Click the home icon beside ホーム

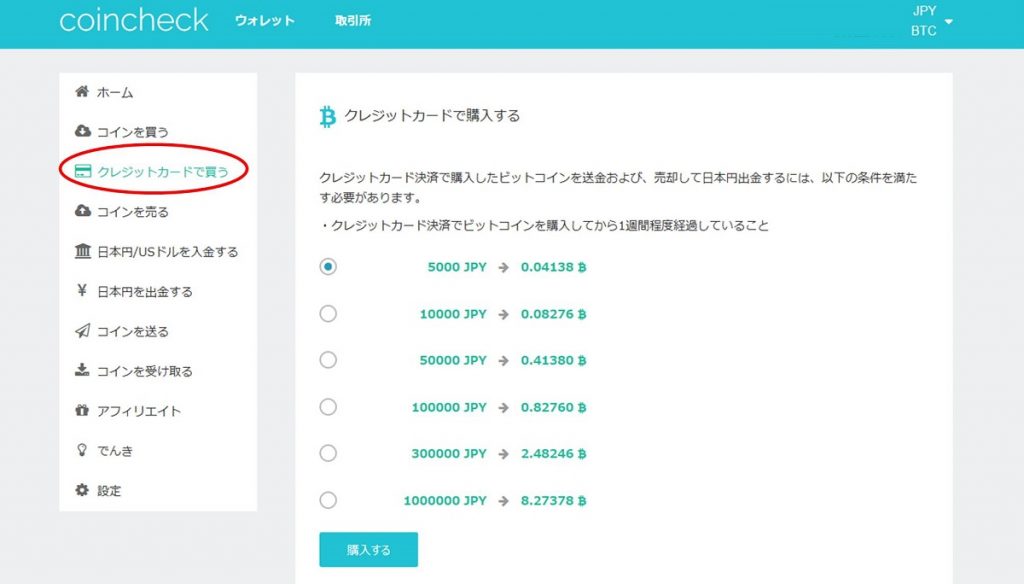click(x=82, y=91)
